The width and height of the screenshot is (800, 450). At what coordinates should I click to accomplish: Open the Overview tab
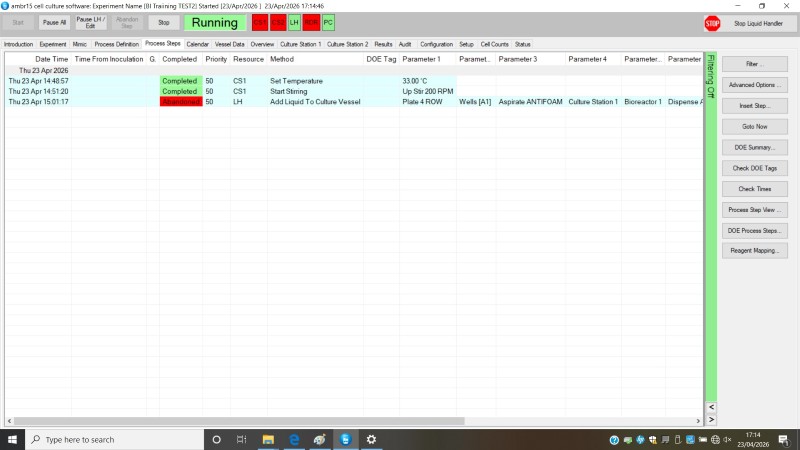[262, 44]
